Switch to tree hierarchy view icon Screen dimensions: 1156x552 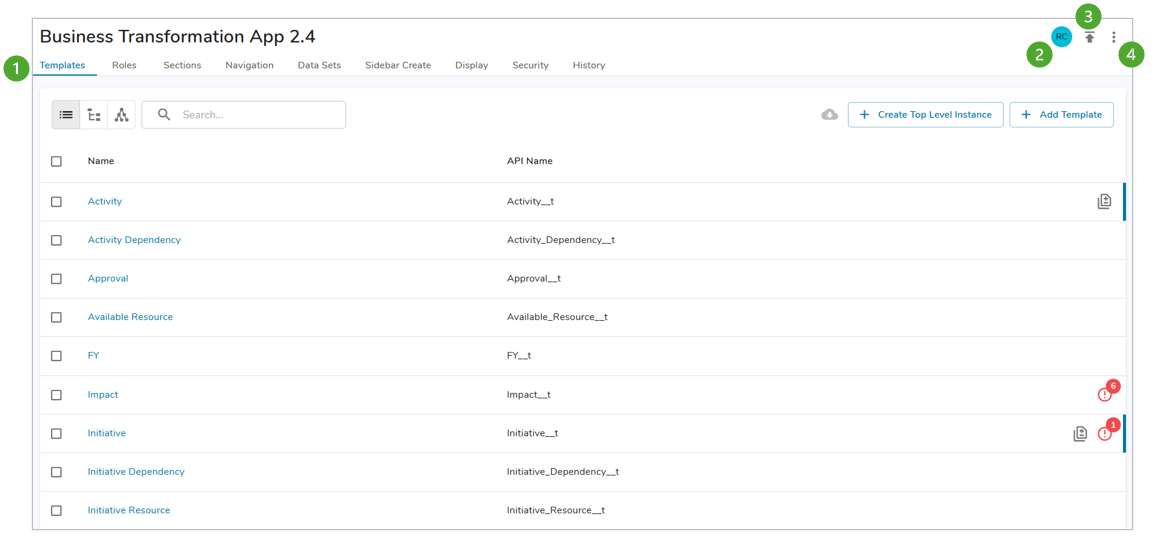click(x=94, y=115)
